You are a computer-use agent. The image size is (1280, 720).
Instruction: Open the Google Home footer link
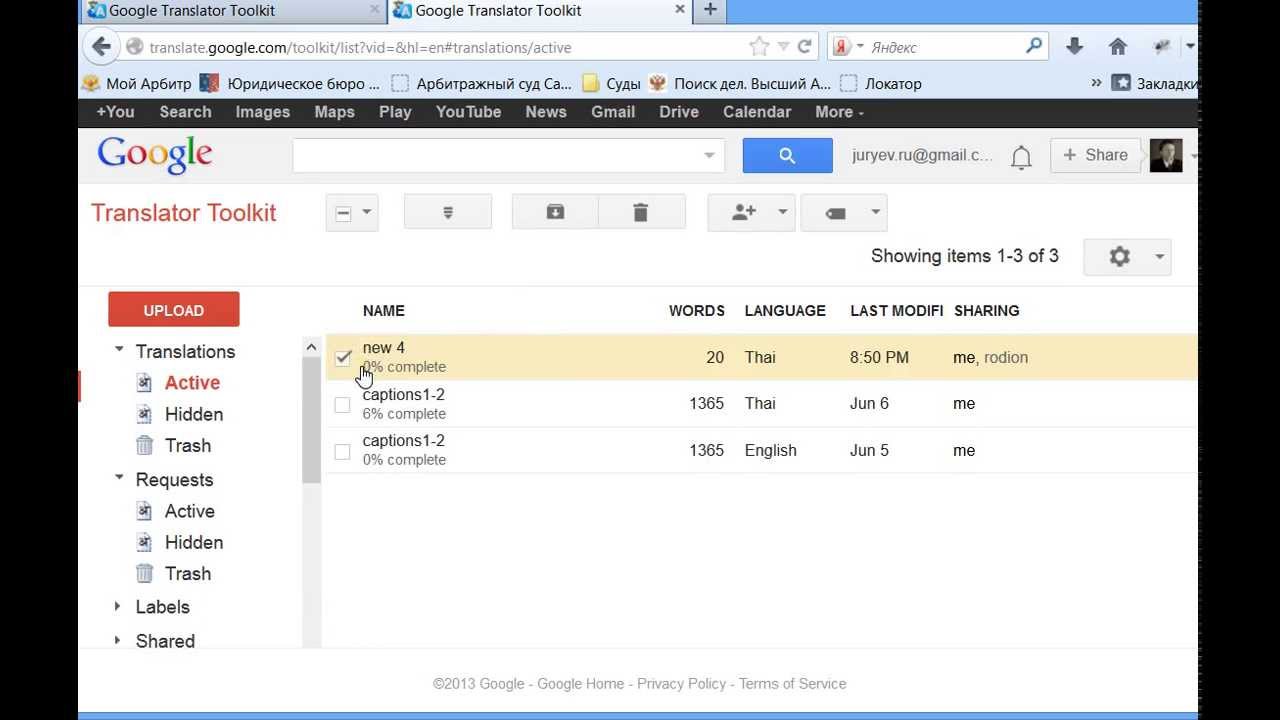click(x=580, y=684)
